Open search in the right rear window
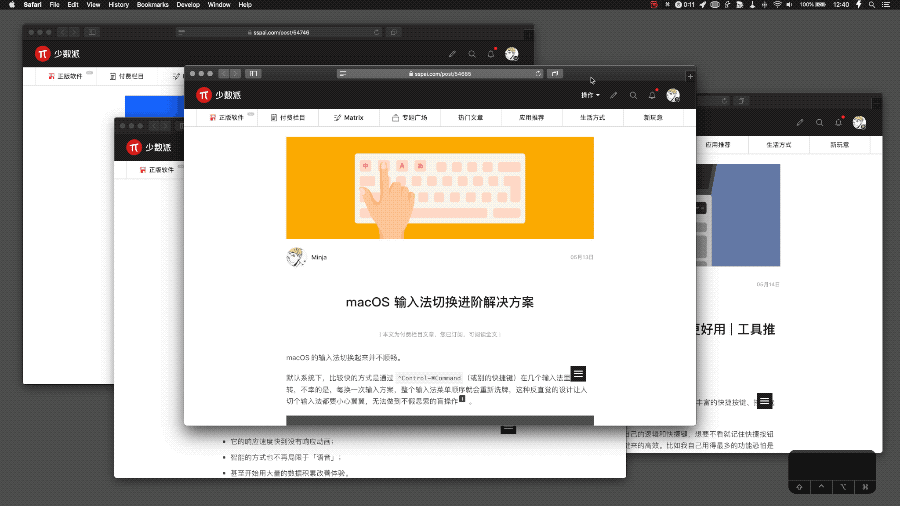Screen dimensions: 900x506 click(819, 122)
